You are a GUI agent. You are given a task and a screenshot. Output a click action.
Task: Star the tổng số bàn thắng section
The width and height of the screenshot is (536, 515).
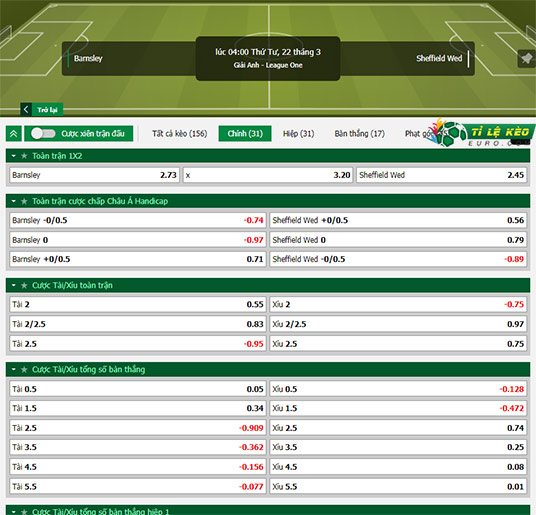tap(24, 370)
